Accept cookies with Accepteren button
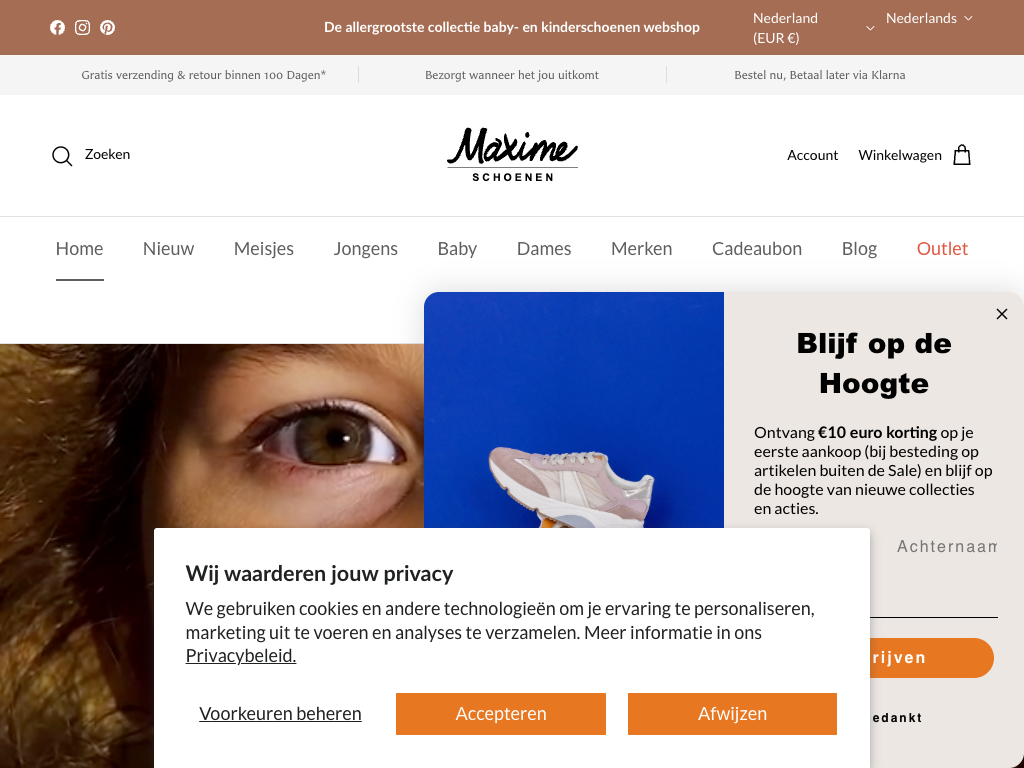The width and height of the screenshot is (1024, 768). (501, 714)
